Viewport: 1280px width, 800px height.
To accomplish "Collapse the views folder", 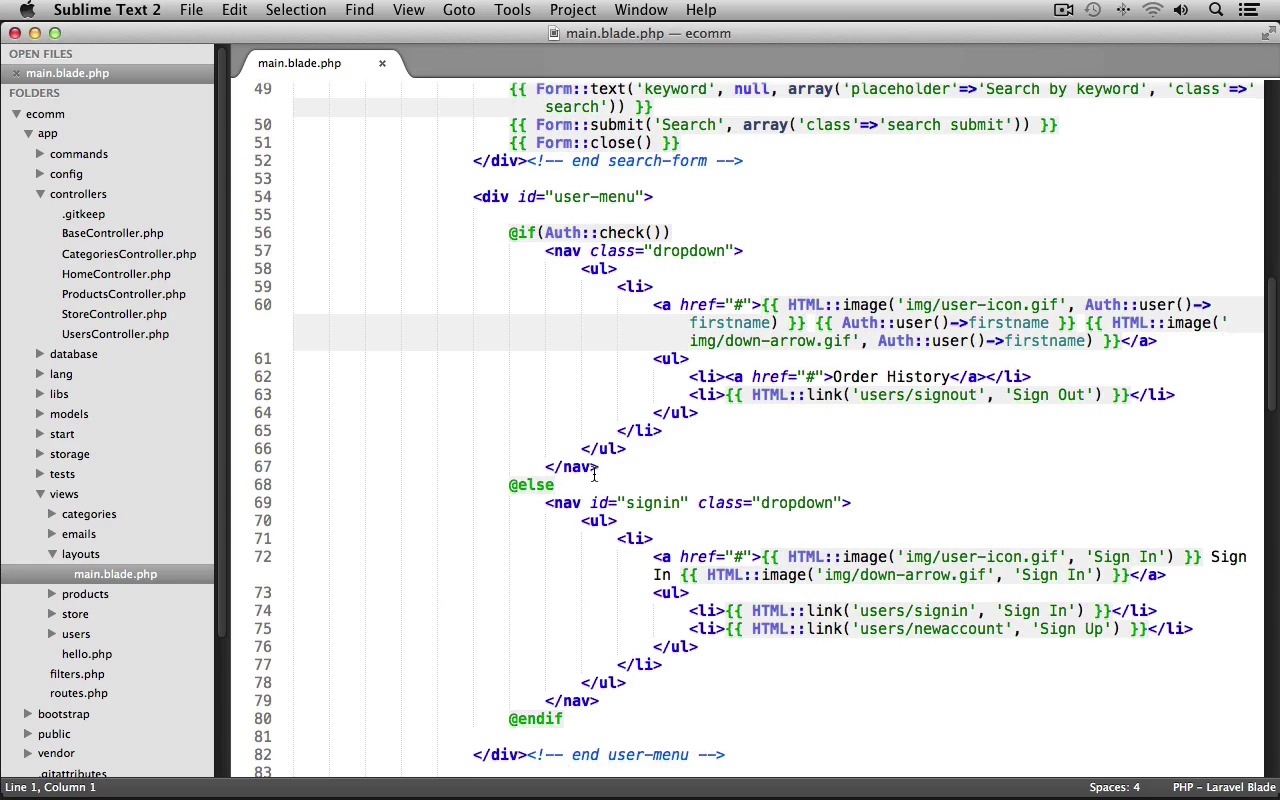I will [40, 494].
